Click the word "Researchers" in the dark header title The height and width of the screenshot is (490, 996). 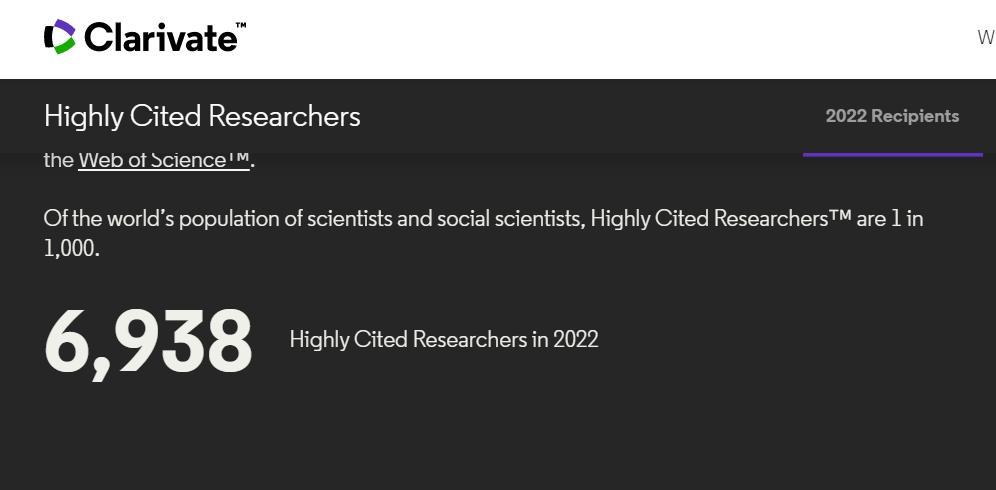299,116
